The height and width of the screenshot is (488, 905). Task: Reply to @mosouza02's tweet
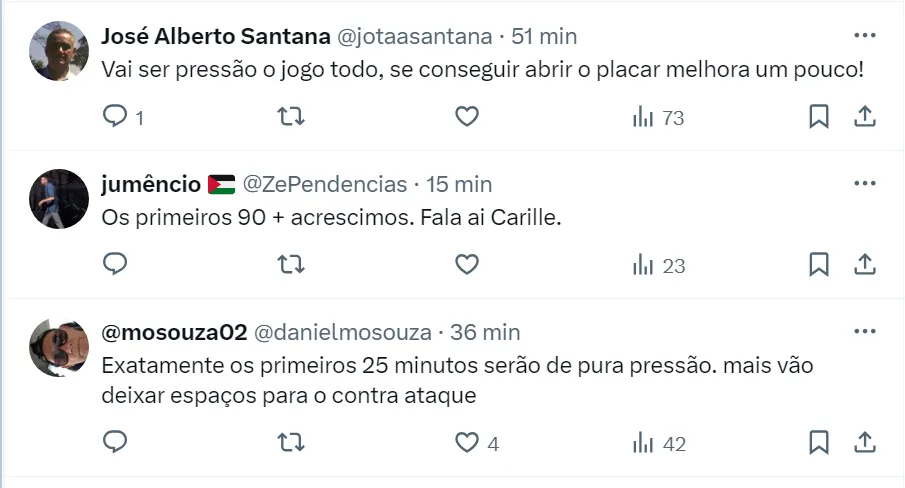click(x=116, y=442)
